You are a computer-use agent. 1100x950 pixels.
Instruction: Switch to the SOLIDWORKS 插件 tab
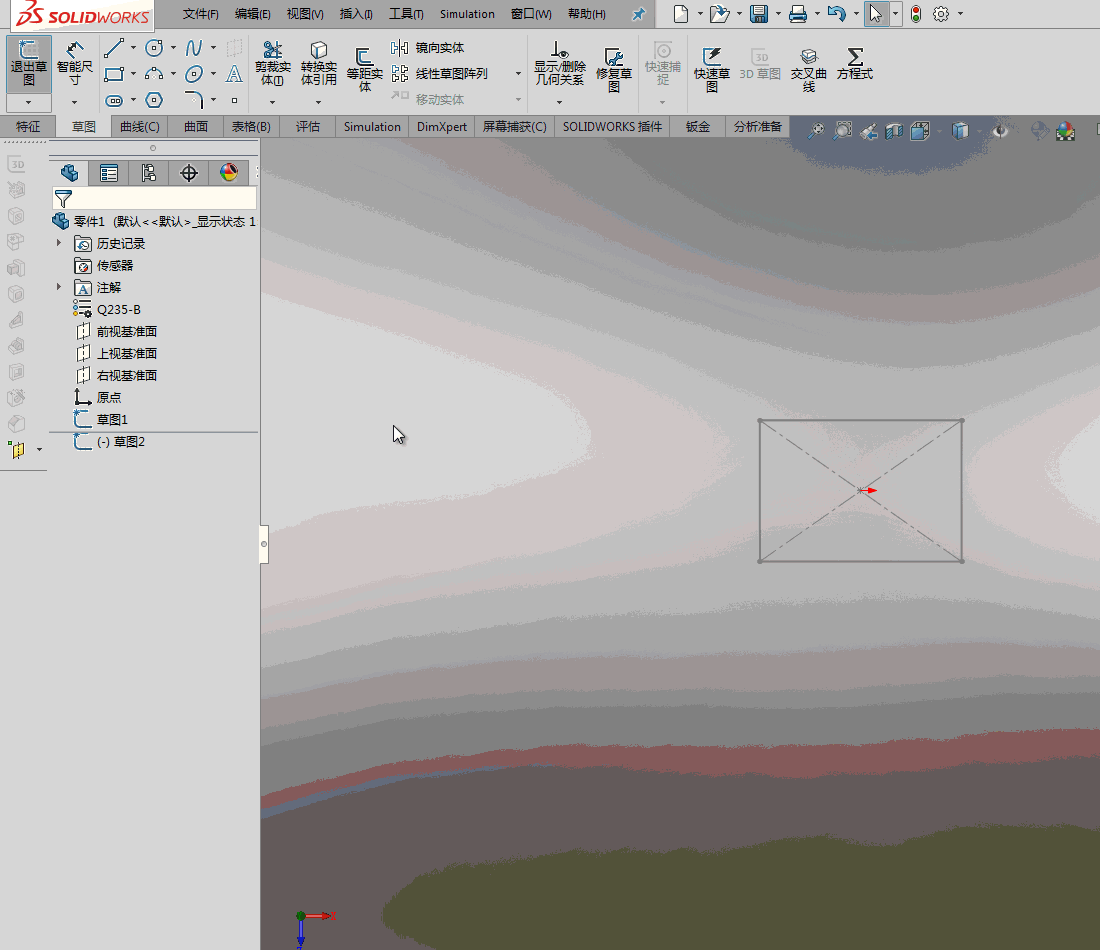(x=612, y=126)
